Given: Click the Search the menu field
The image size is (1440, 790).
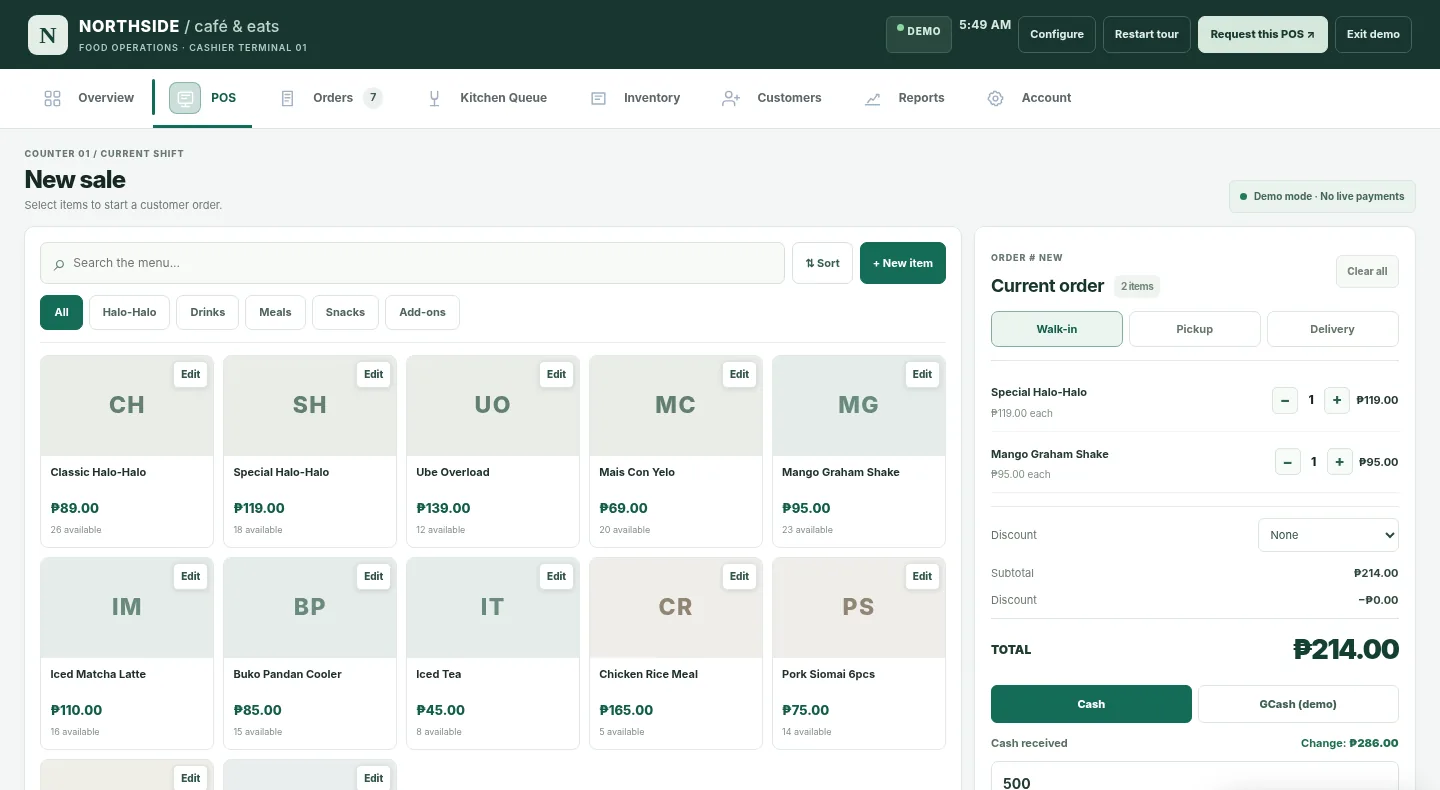Looking at the screenshot, I should [x=412, y=263].
